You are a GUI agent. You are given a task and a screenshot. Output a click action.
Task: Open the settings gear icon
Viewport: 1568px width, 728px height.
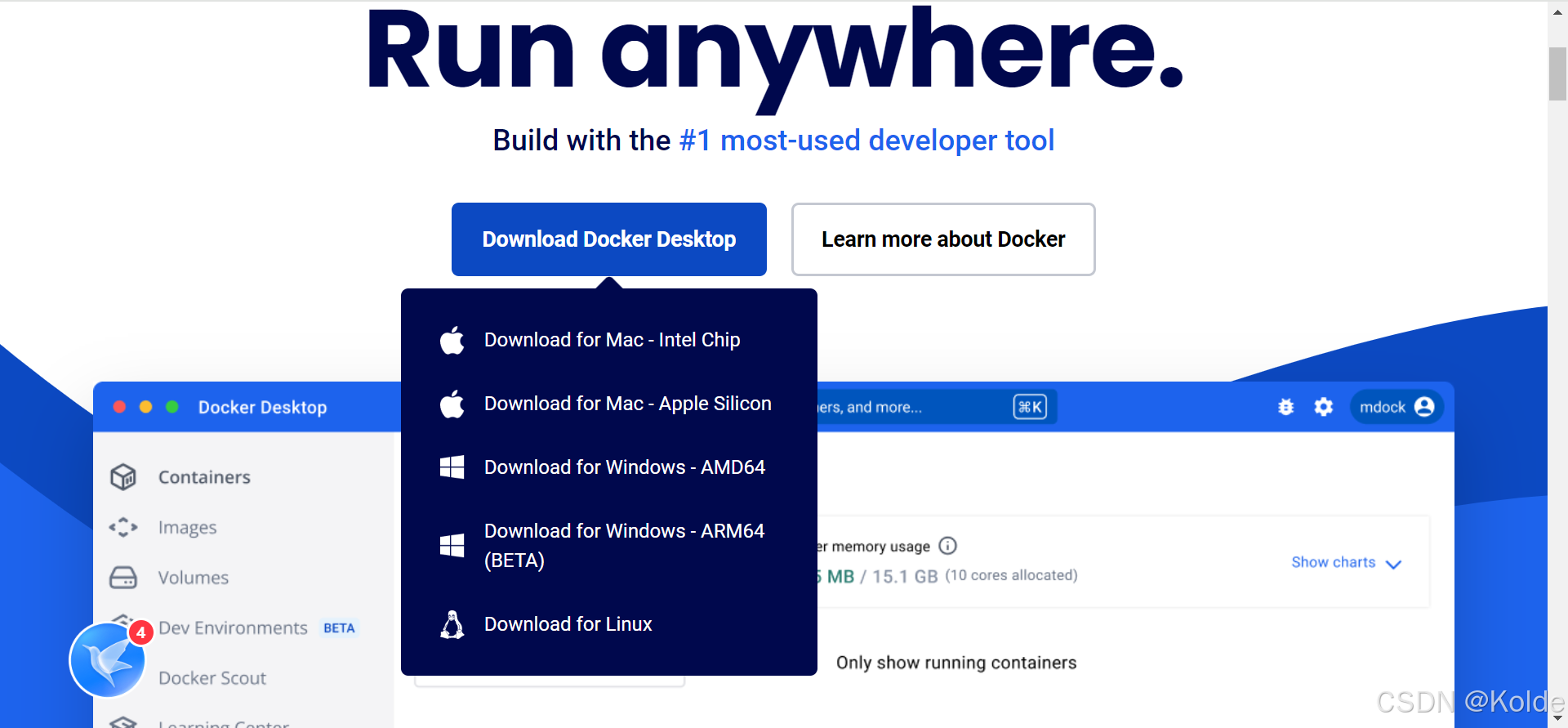pos(1324,407)
